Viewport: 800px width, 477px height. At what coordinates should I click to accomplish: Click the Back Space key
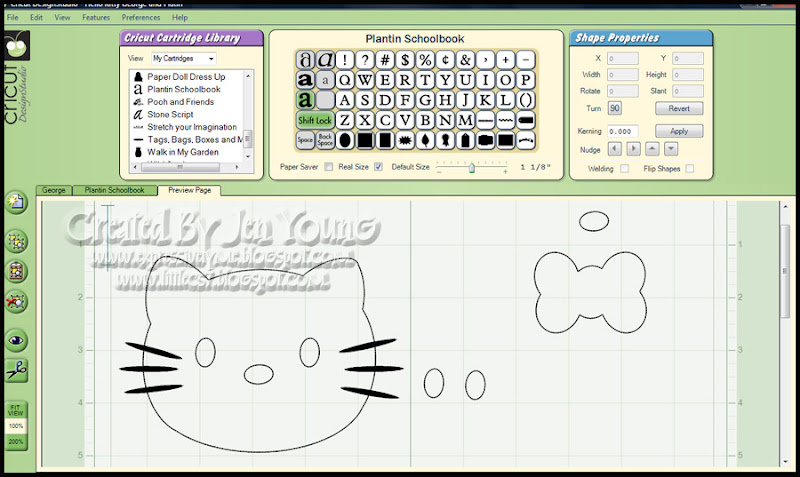(x=326, y=140)
